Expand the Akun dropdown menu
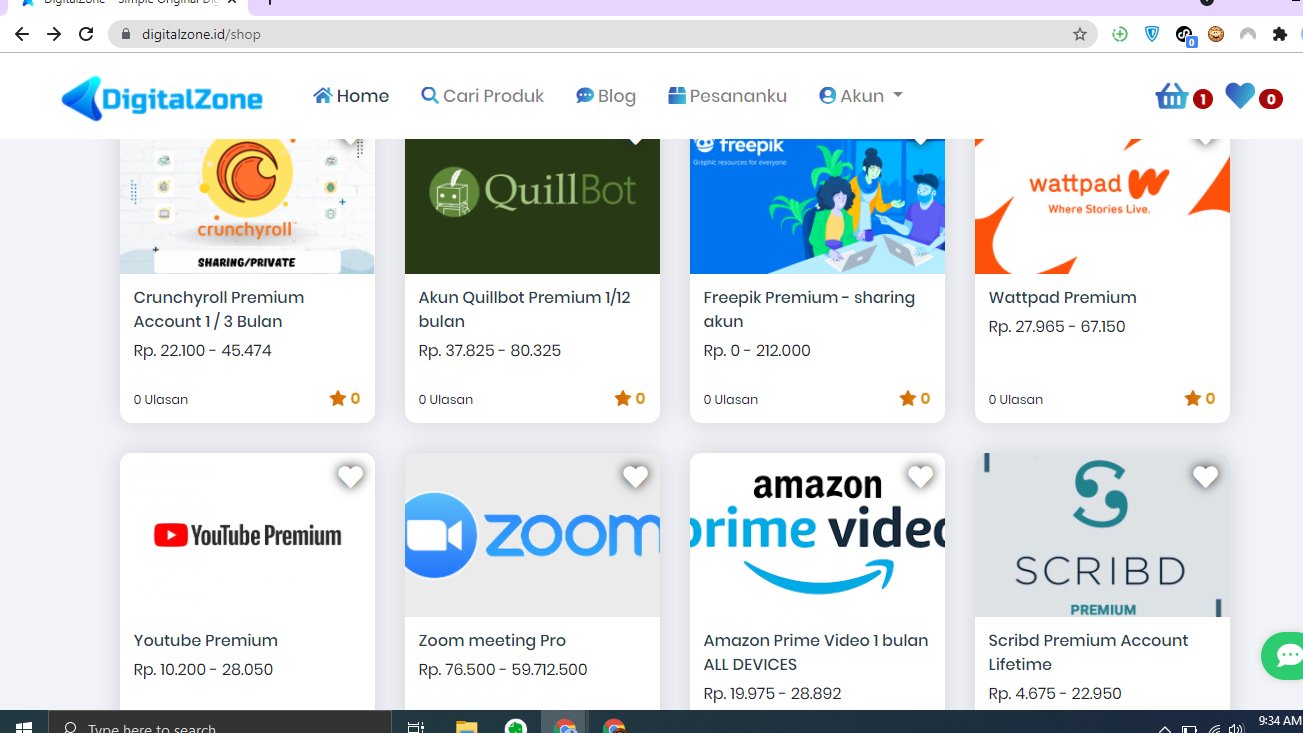The width and height of the screenshot is (1303, 733). pos(860,95)
